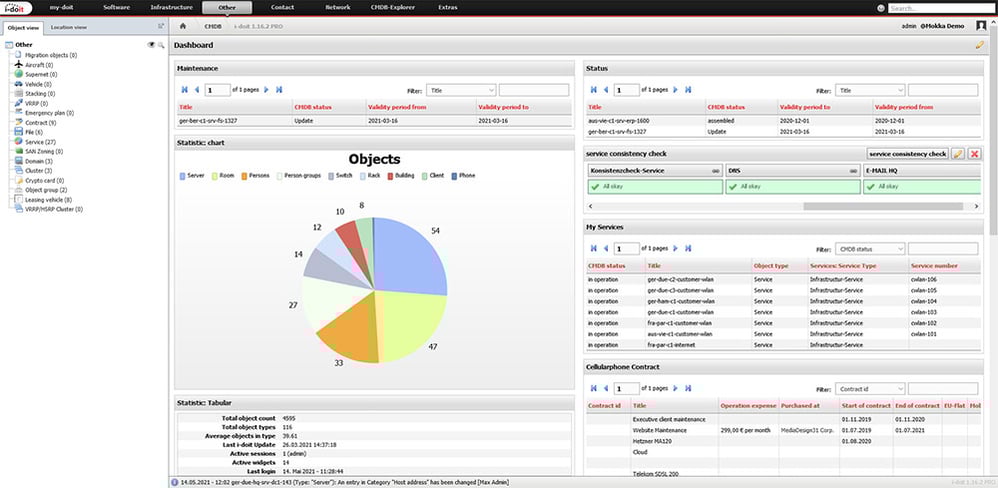Open Cellularphone Contract filter dropdown Contract id
This screenshot has height=488, width=998.
[870, 388]
